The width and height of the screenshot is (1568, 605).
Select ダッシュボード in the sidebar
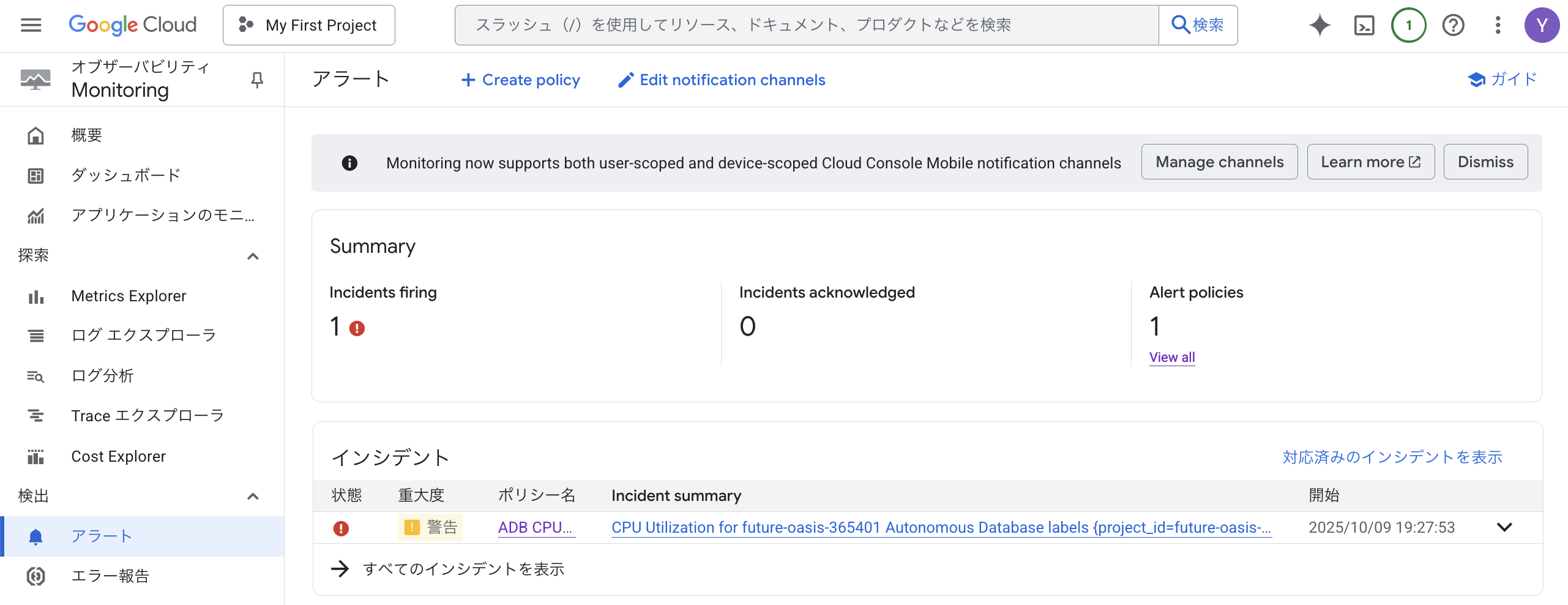[125, 175]
